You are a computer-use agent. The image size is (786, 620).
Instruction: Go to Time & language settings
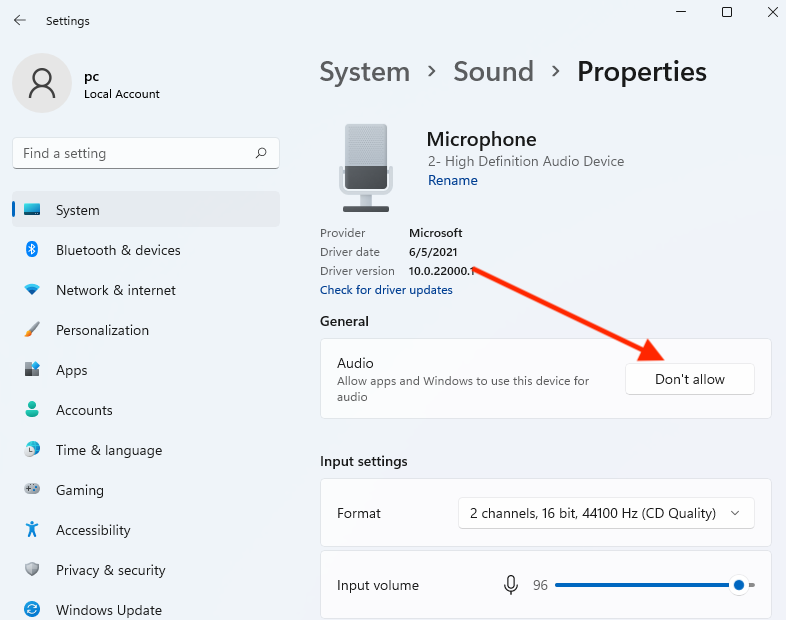(x=108, y=450)
